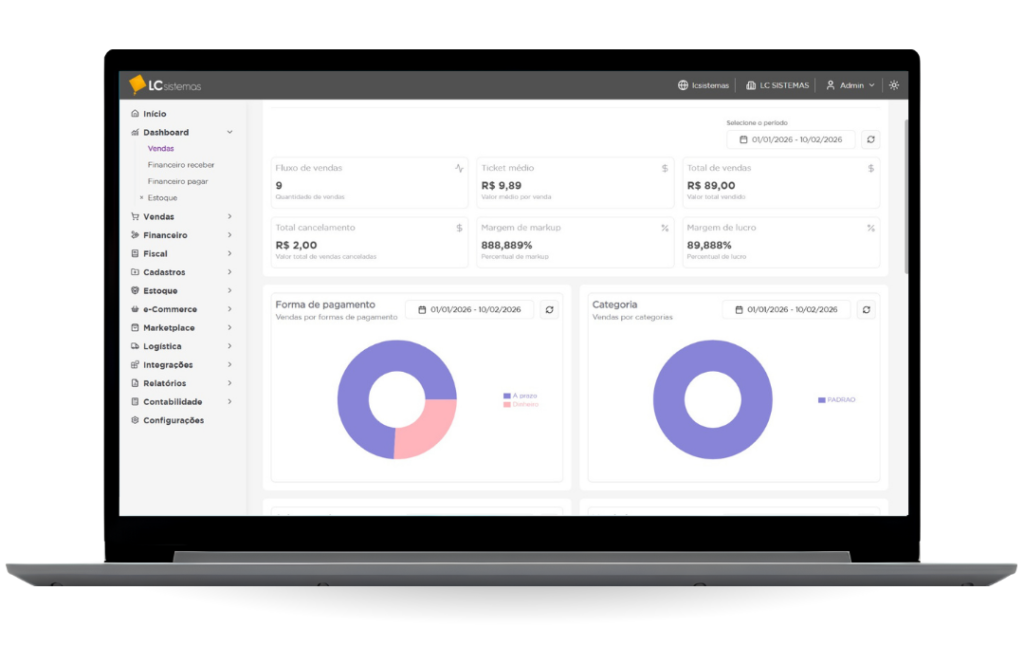Open Forma de pagamento date range field
This screenshot has width=1024, height=664.
point(469,310)
